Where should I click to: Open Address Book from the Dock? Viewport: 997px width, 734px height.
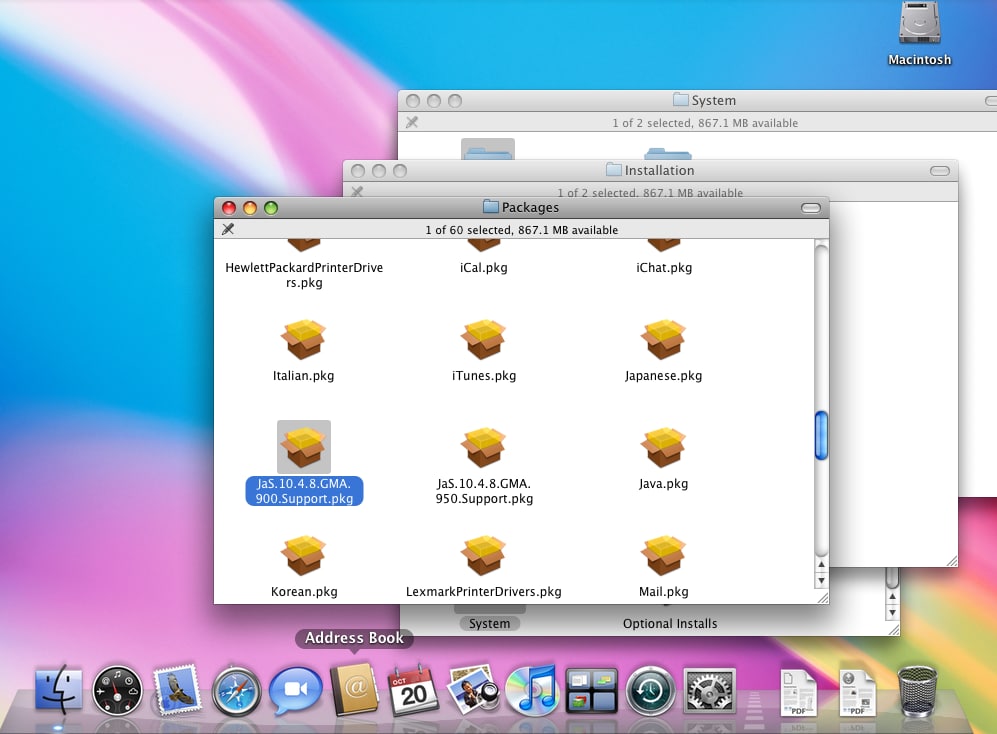354,689
